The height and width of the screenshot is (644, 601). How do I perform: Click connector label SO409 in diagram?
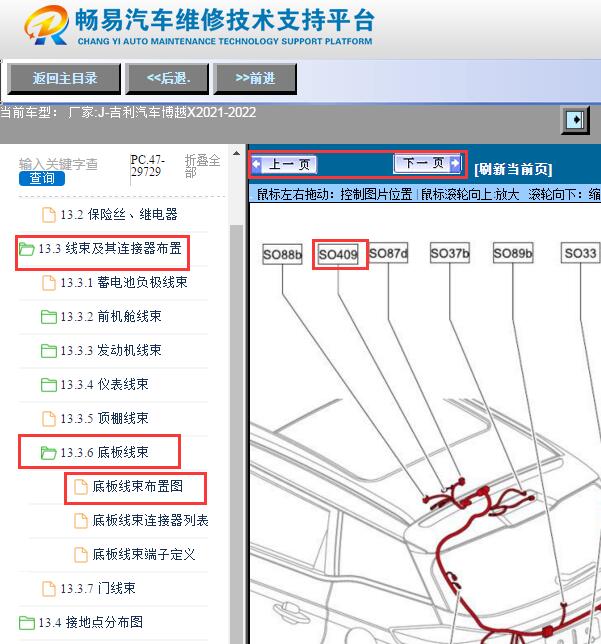[338, 254]
